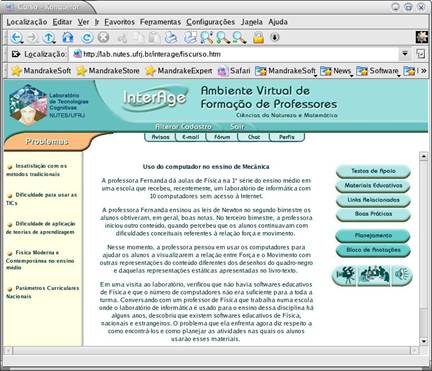Open the Ferramentas menu
The width and height of the screenshot is (432, 371).
click(x=160, y=22)
